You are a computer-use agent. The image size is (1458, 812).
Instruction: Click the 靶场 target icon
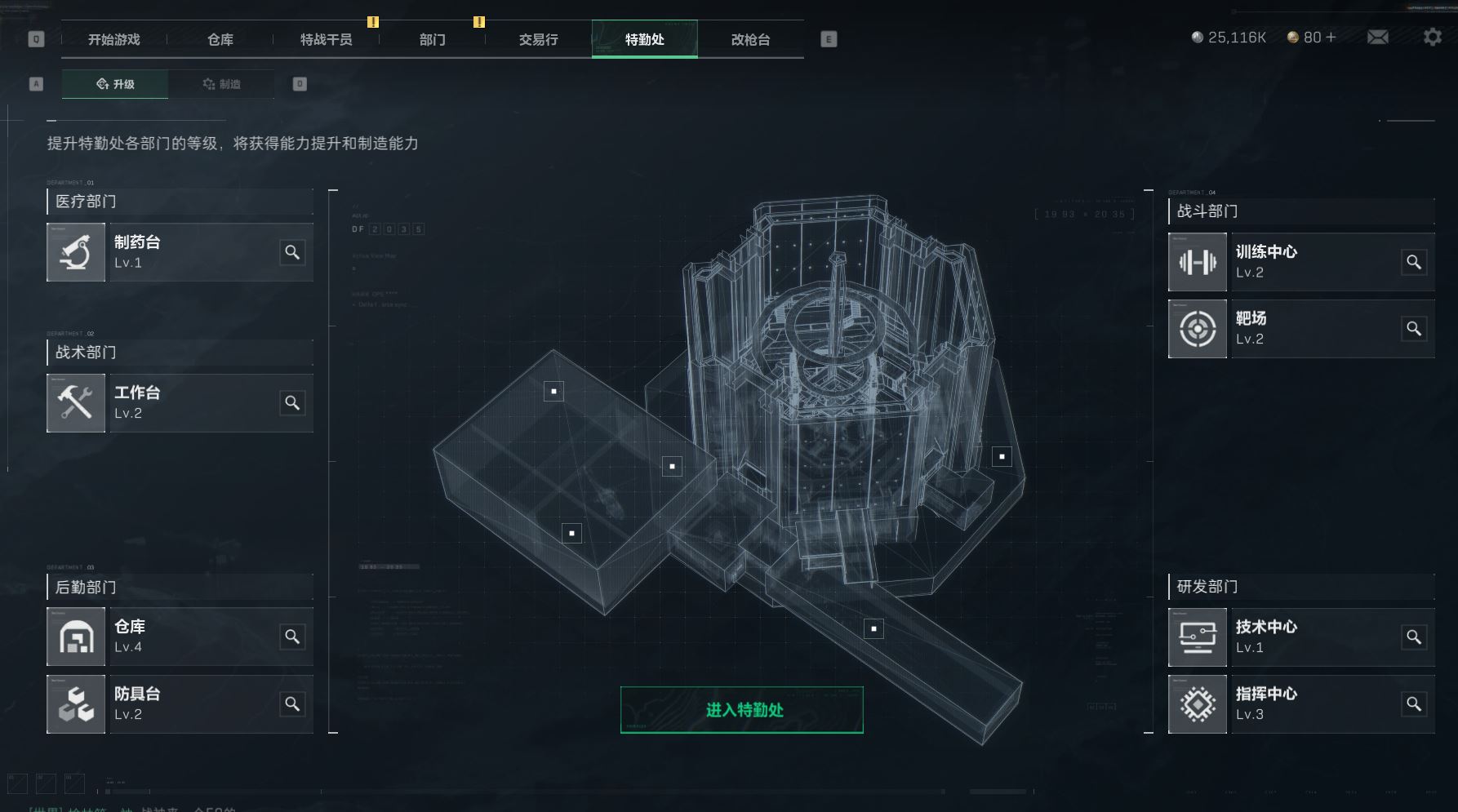1198,329
